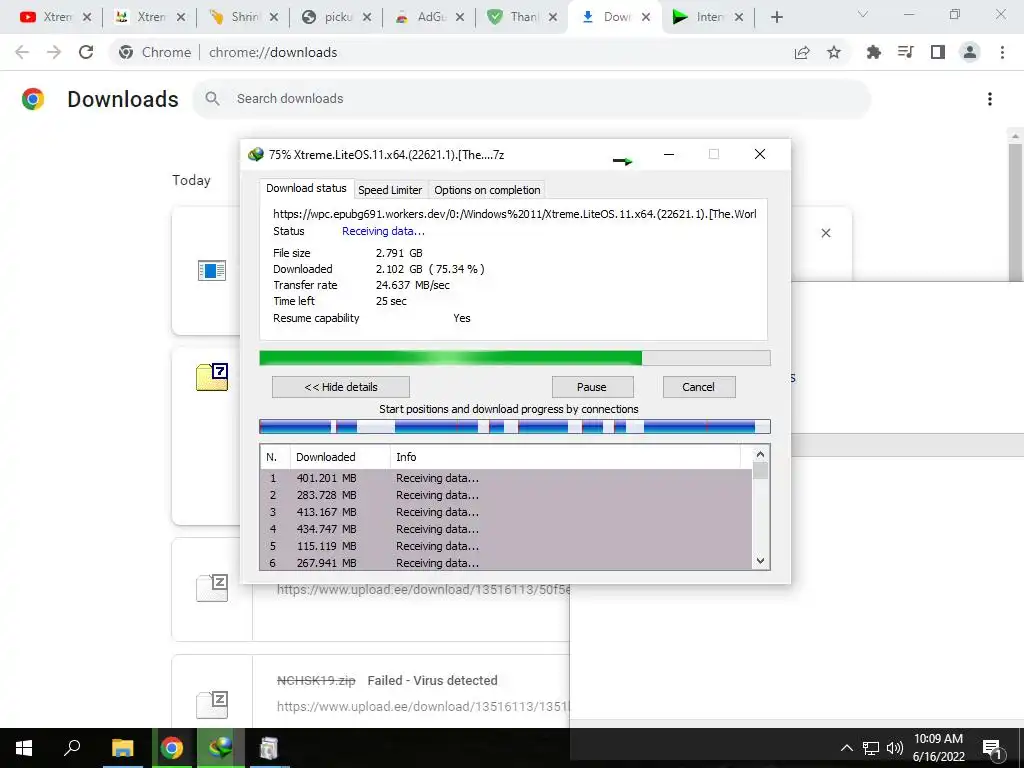The image size is (1024, 768).
Task: Open File Explorer from the taskbar
Action: 122,748
